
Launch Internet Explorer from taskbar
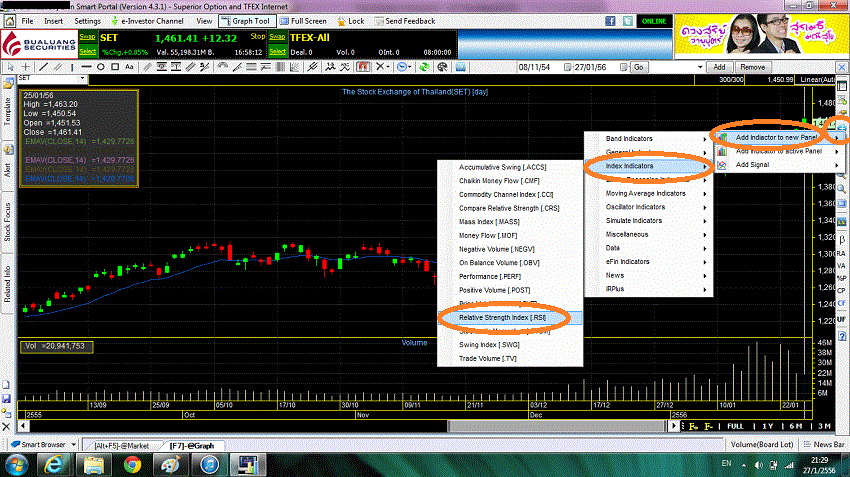[x=53, y=465]
